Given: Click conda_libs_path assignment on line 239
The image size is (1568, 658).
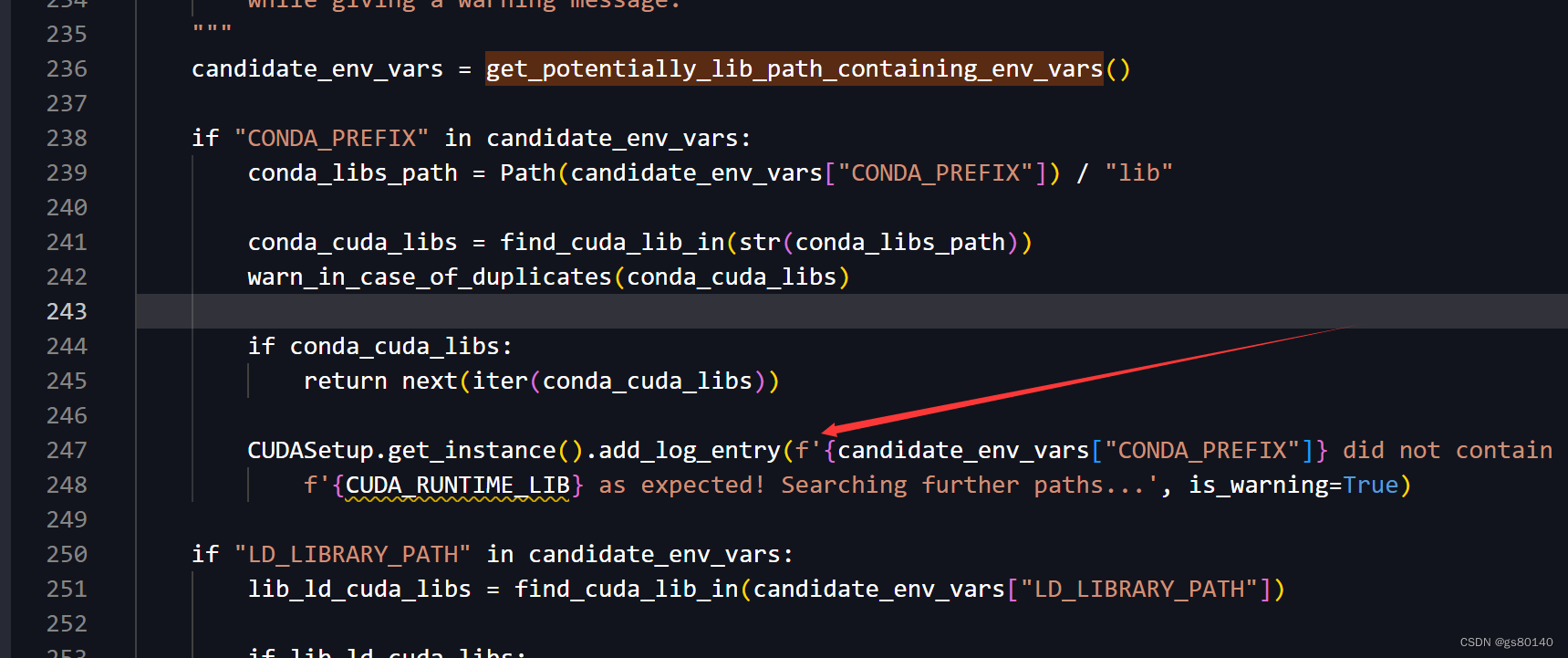Looking at the screenshot, I should point(353,173).
